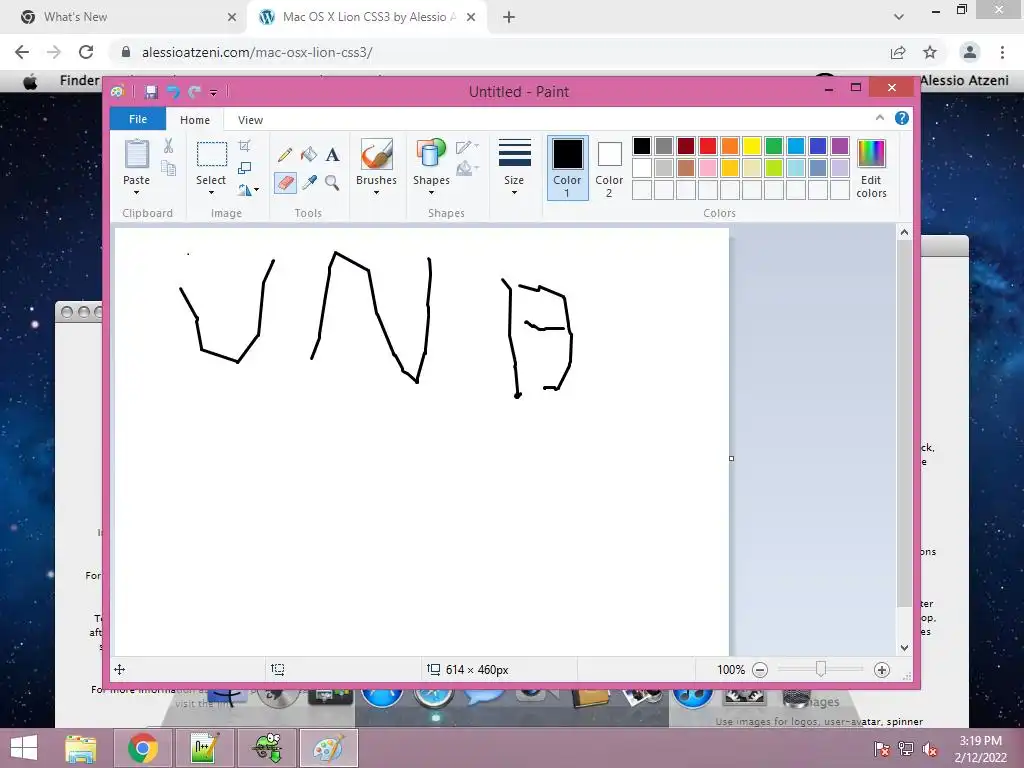Image resolution: width=1024 pixels, height=768 pixels.
Task: Open the File menu tab
Action: pos(138,119)
